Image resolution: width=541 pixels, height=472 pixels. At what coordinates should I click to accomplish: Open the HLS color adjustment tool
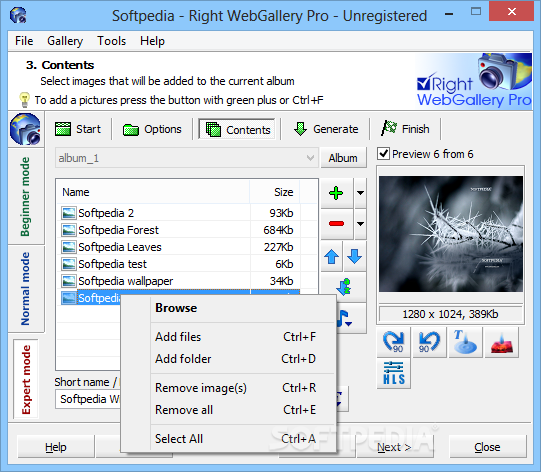[x=394, y=373]
